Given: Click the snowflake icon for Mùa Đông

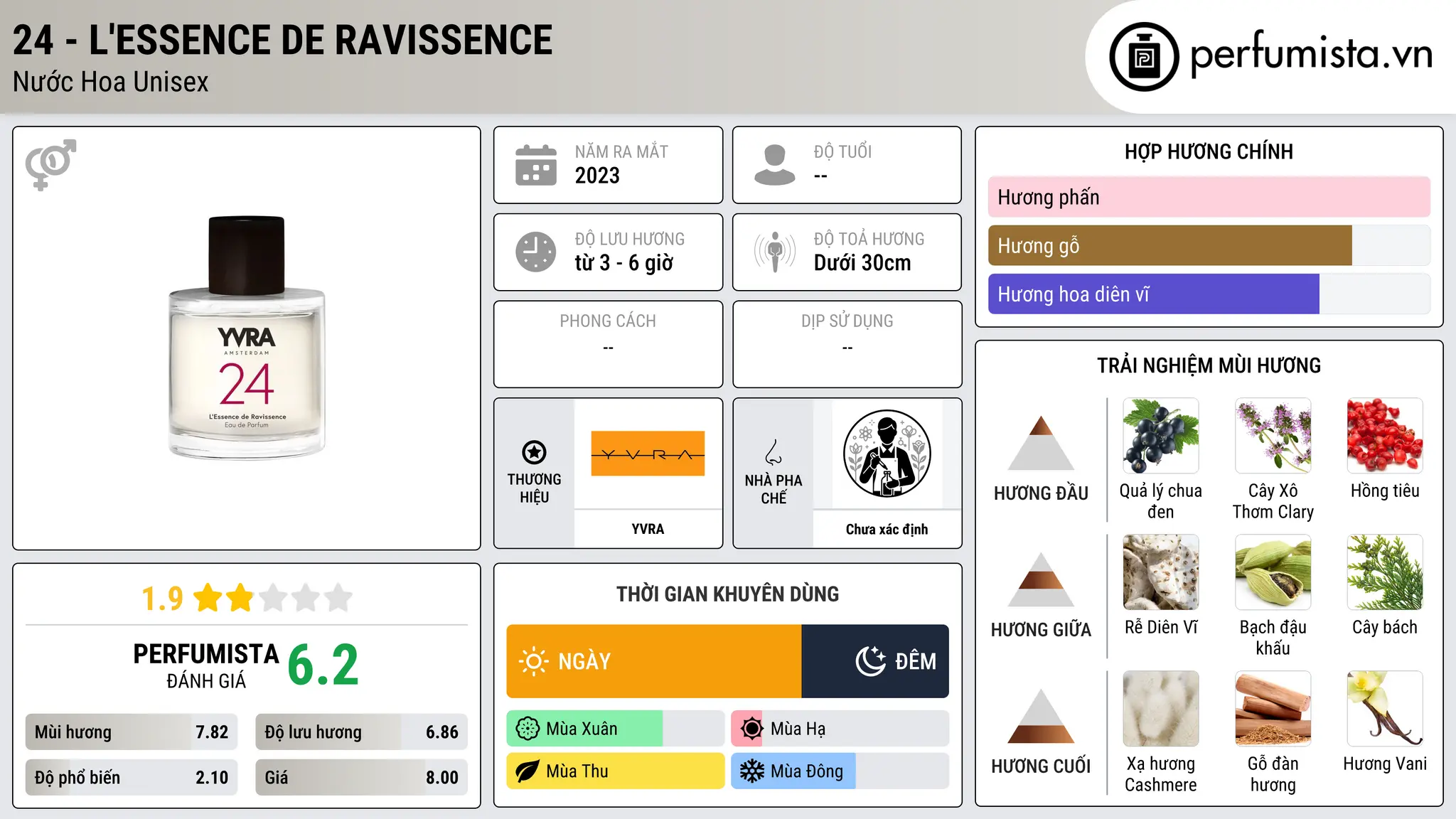Looking at the screenshot, I should point(751,771).
